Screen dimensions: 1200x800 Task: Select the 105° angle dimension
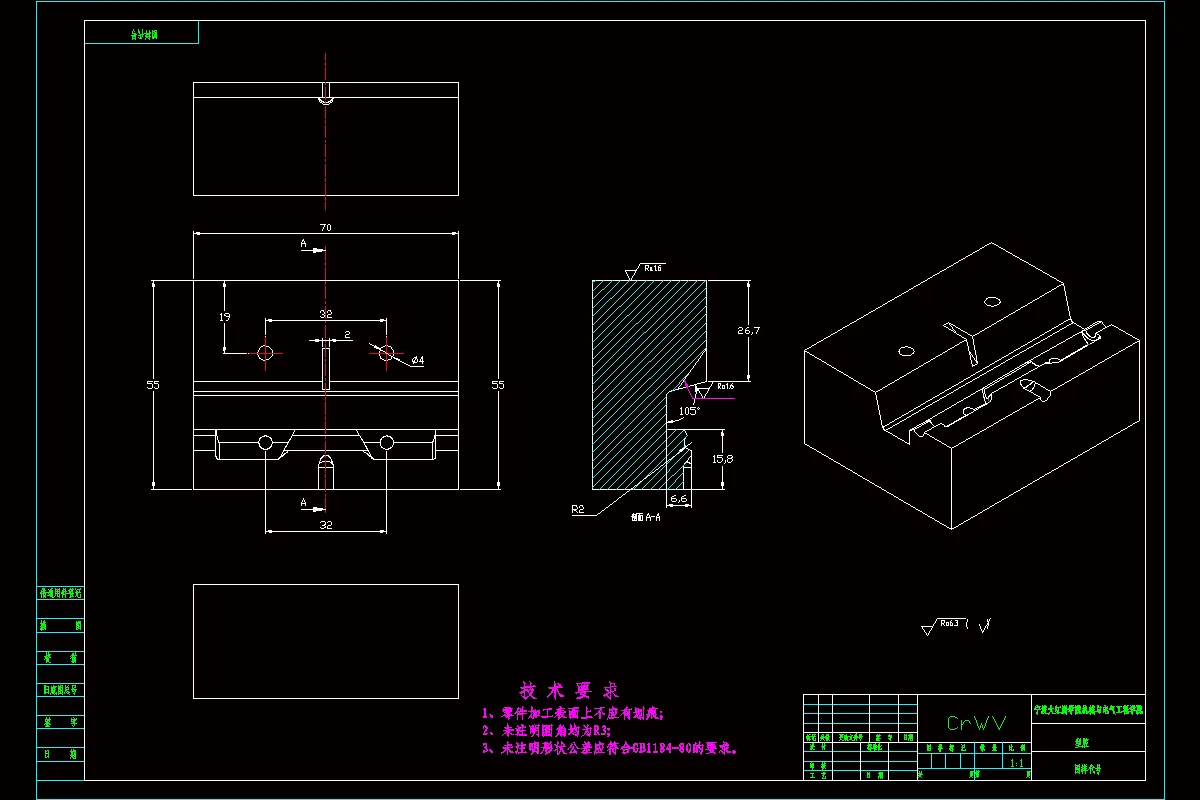pos(690,411)
